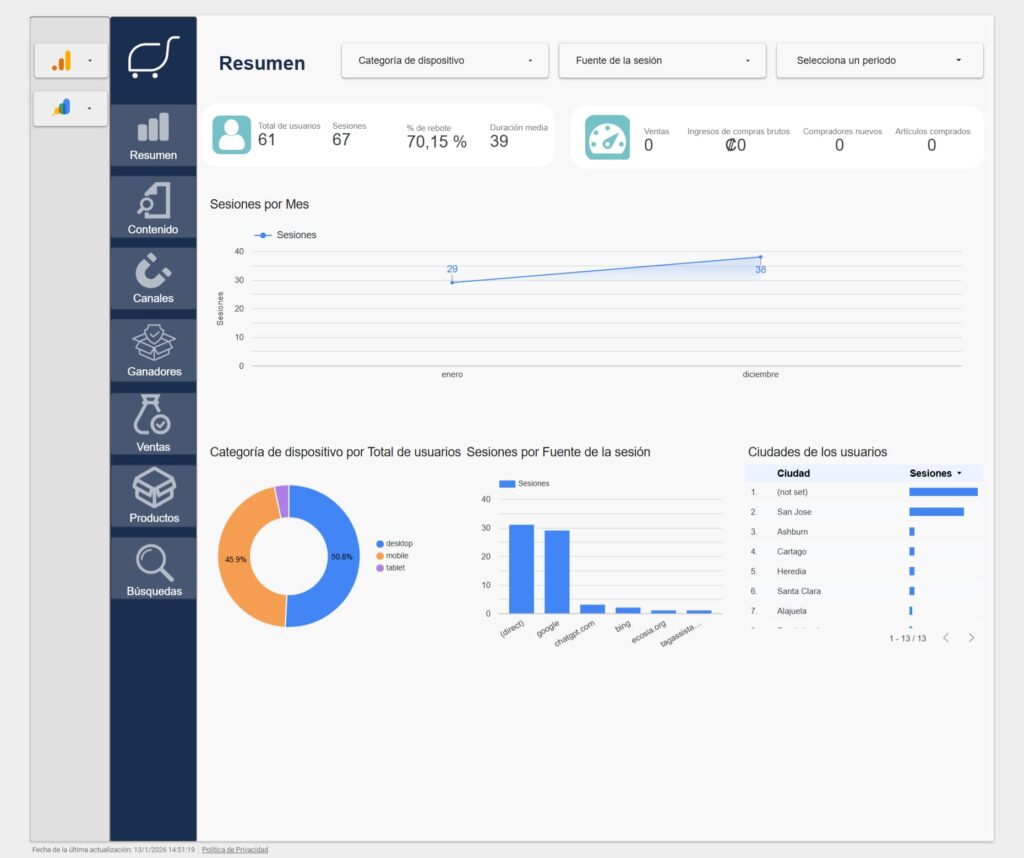Open the Búsquedas magnifier icon
The width and height of the screenshot is (1024, 858).
pos(153,562)
